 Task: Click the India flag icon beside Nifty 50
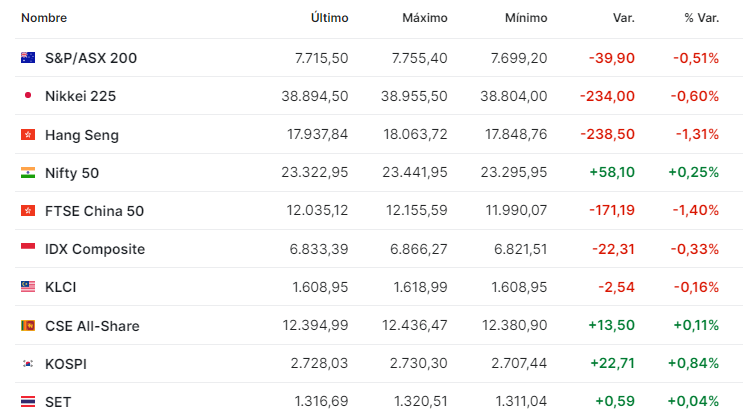[28, 173]
